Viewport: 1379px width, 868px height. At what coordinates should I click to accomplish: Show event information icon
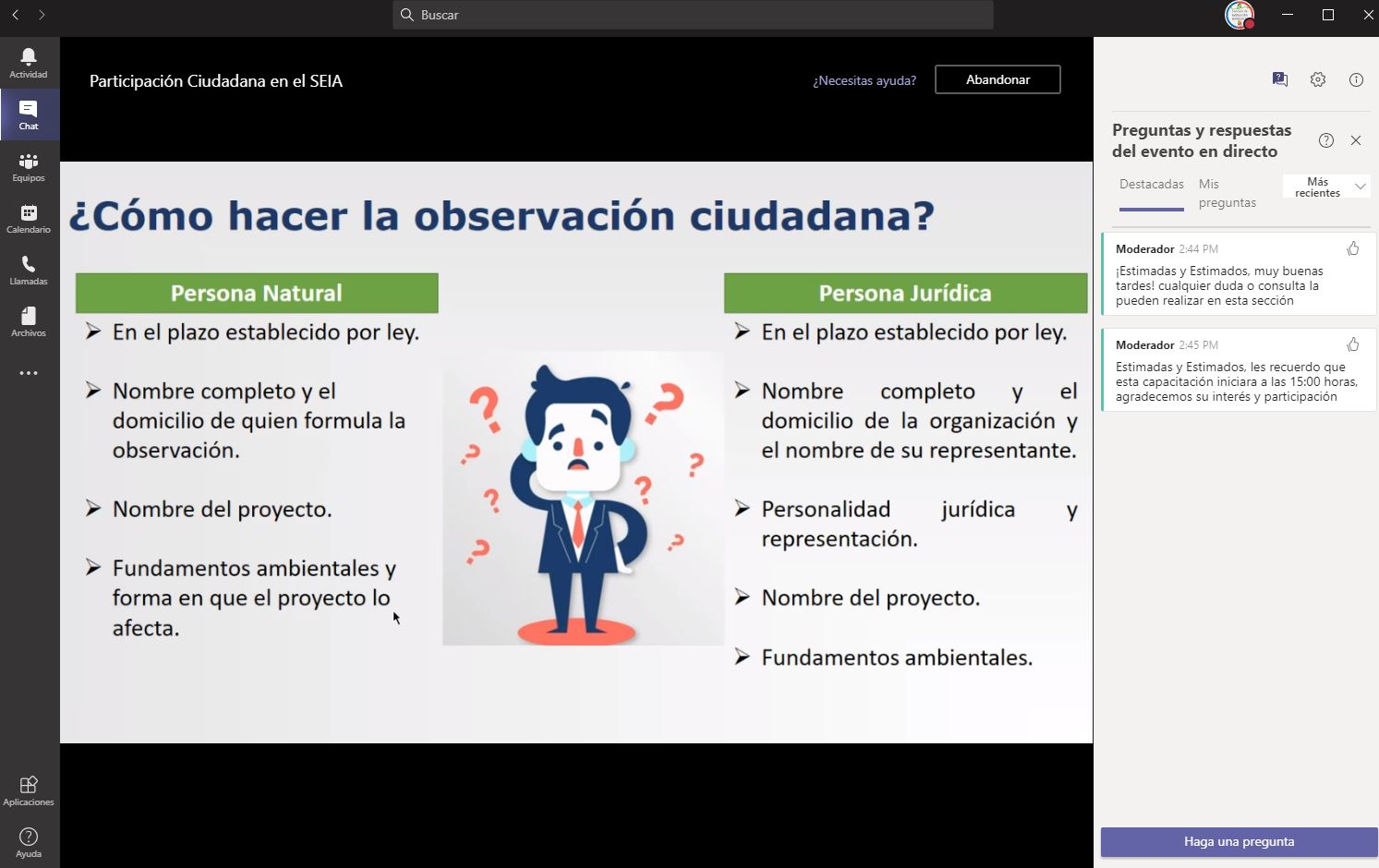tap(1356, 79)
